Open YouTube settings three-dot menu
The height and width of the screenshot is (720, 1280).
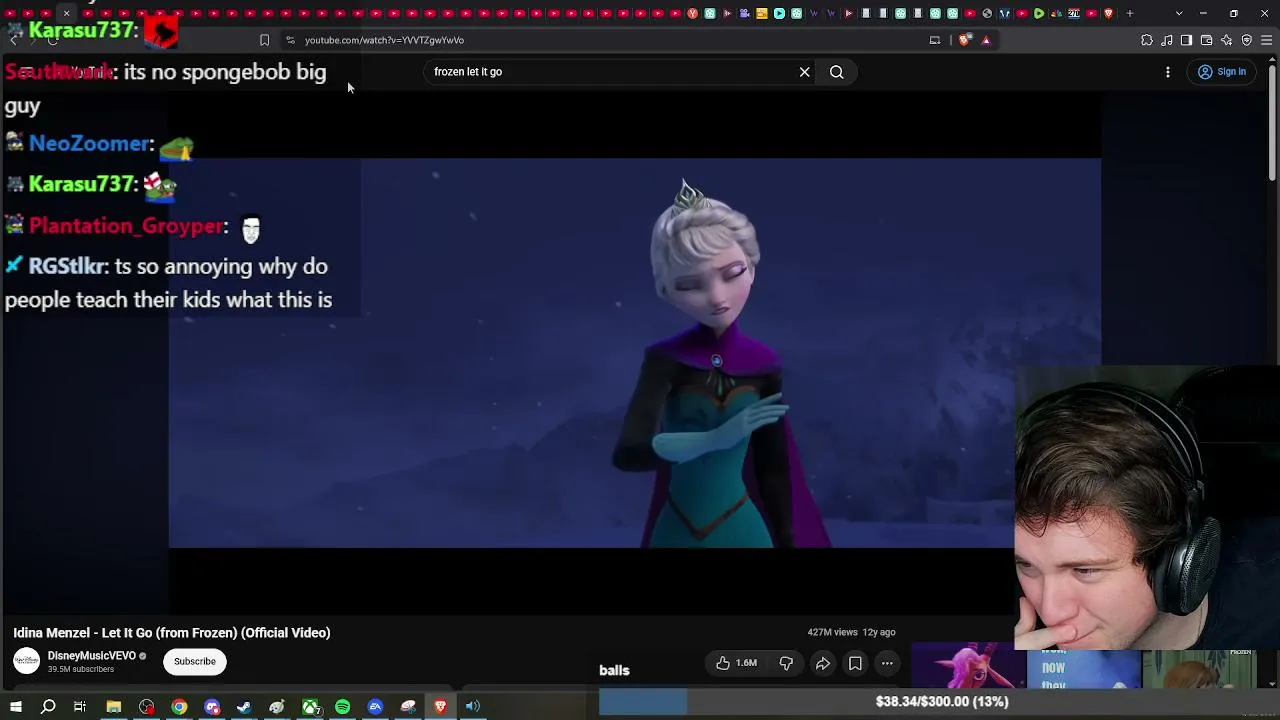point(1167,72)
